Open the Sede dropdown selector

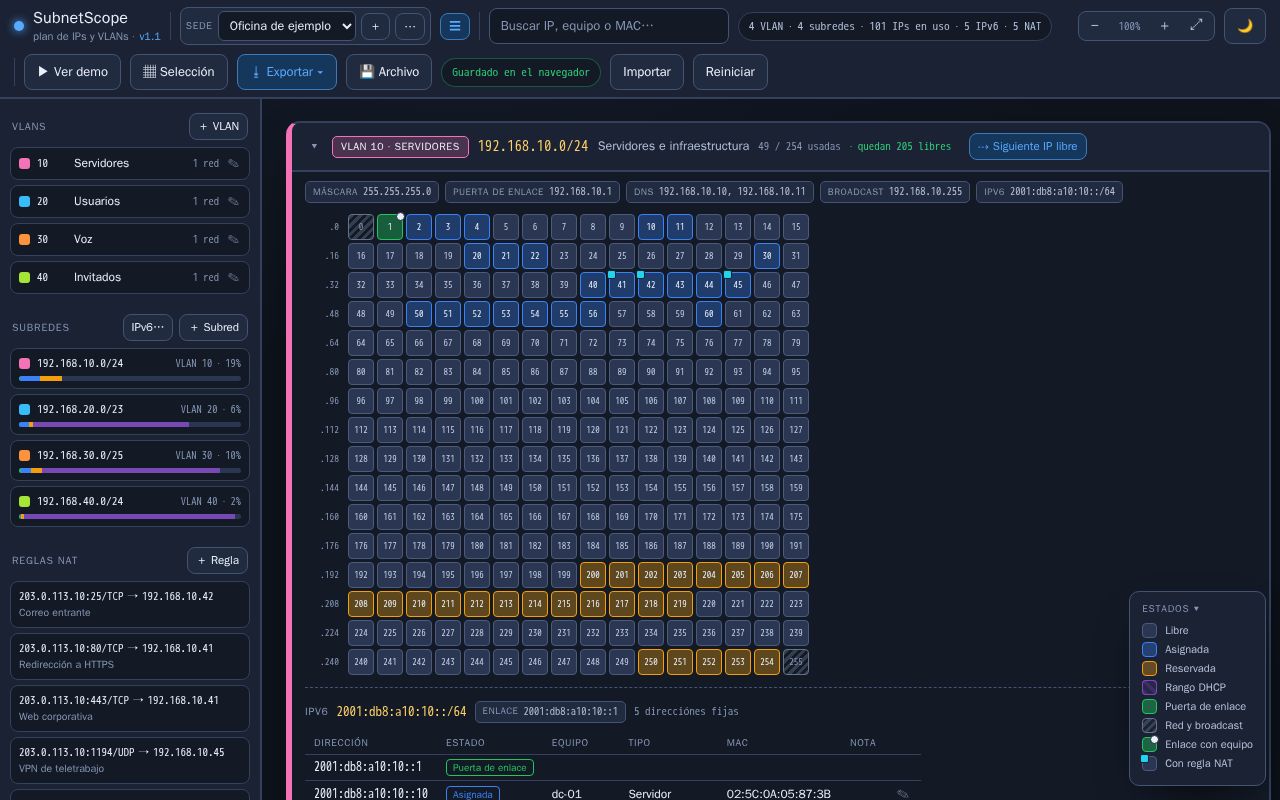click(287, 26)
